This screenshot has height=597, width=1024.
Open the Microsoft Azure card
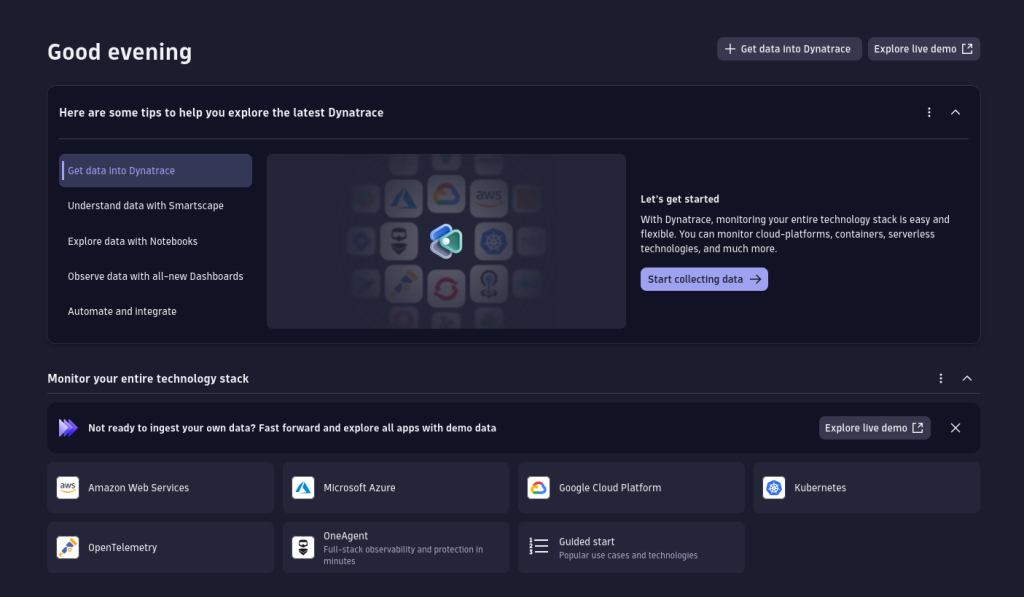[x=396, y=487]
